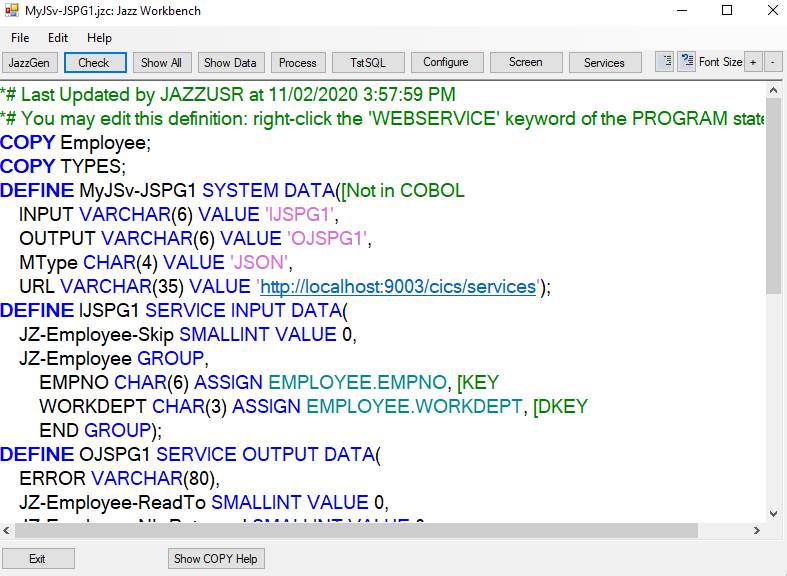Screen dimensions: 787x576
Task: Click 'DEFINE OJSPG1 SERVICE OUTPUT DATA(' line
Action: [x=190, y=455]
